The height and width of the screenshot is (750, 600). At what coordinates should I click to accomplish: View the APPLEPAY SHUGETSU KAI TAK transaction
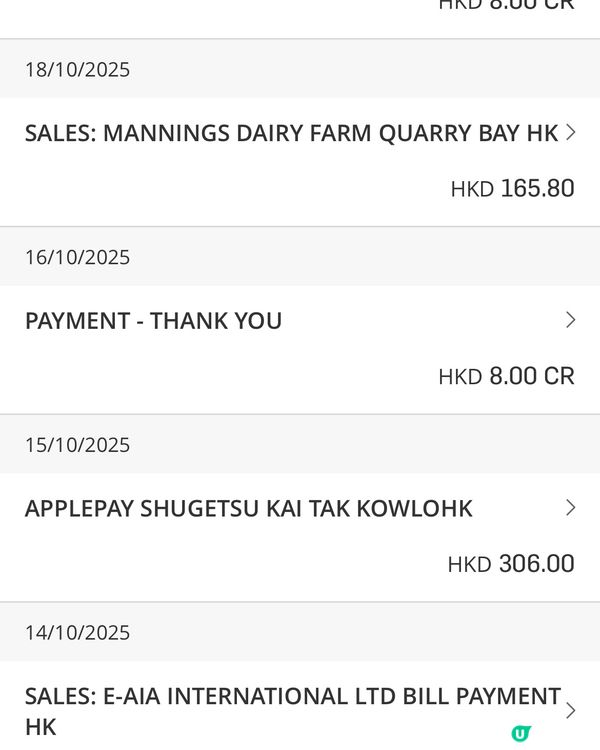(248, 509)
